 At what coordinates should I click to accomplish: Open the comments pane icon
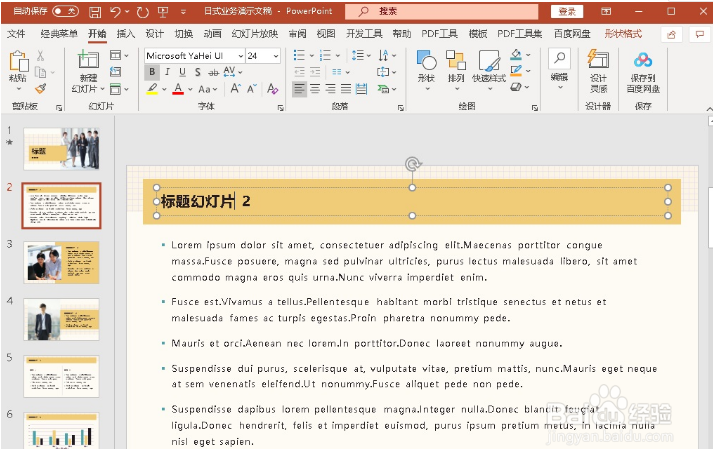pyautogui.click(x=699, y=35)
